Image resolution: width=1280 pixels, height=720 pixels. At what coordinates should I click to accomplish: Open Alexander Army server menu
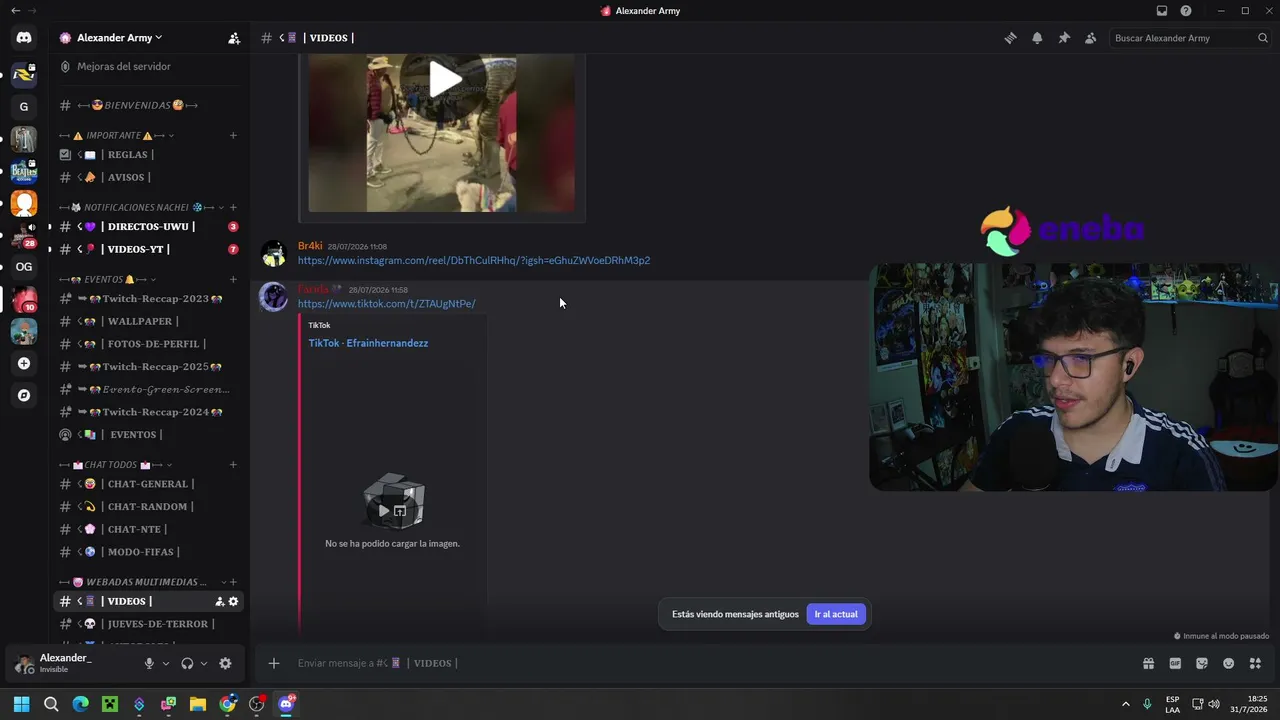(120, 38)
